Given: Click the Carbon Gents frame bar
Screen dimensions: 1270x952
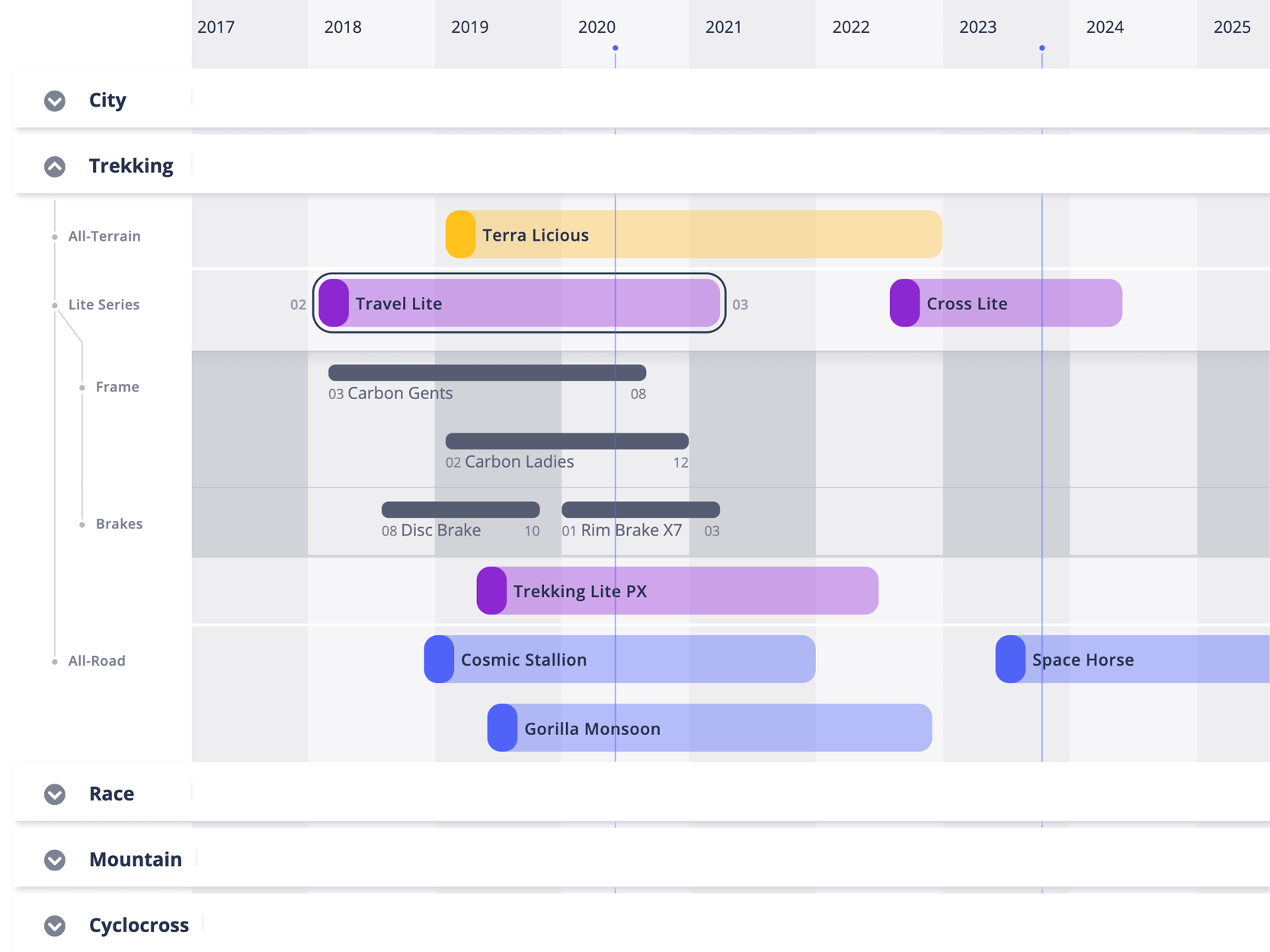Looking at the screenshot, I should tap(487, 373).
